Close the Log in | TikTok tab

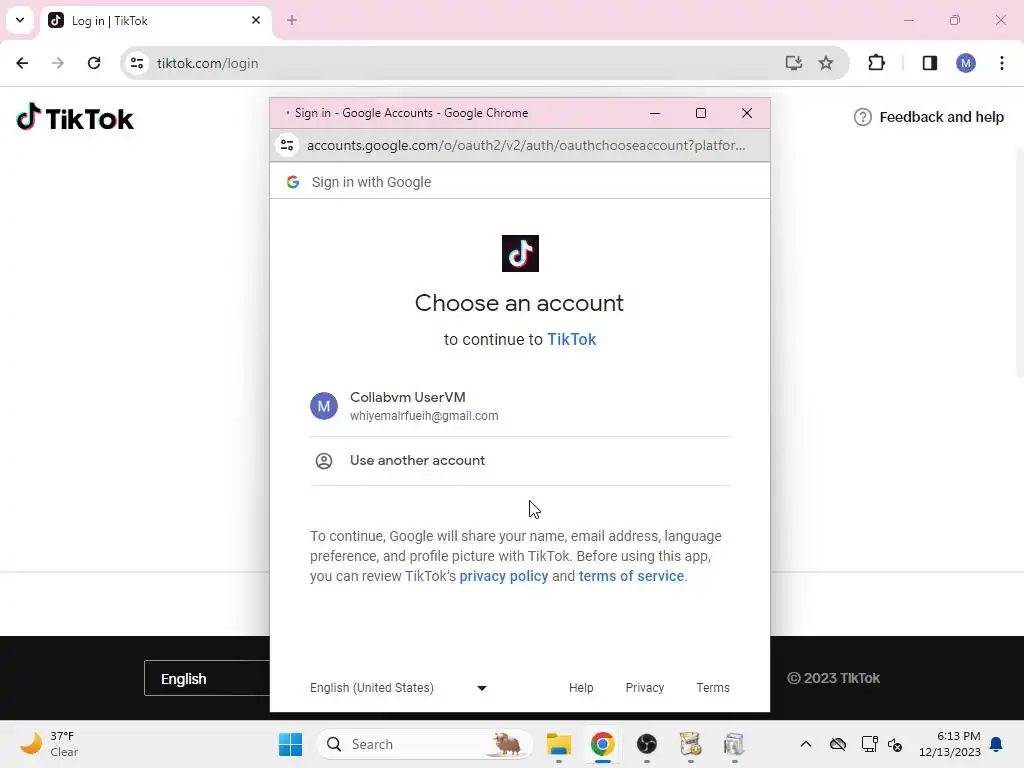[x=256, y=20]
